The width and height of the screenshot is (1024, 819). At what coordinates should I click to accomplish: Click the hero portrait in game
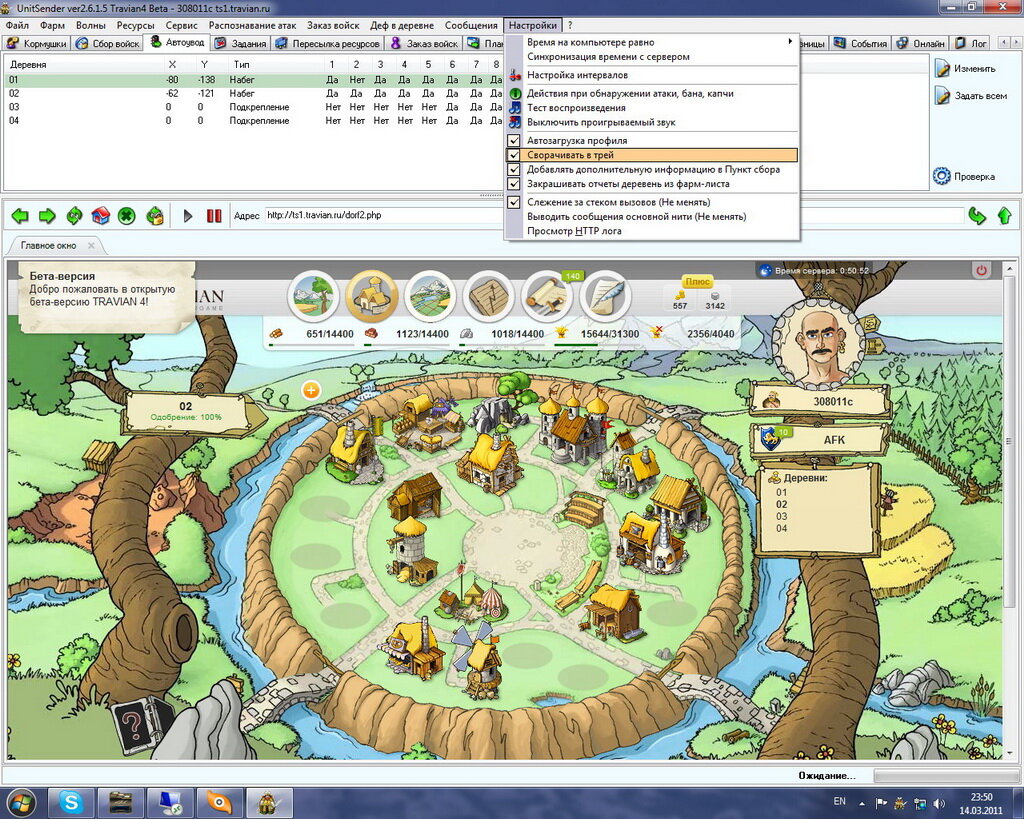click(818, 343)
